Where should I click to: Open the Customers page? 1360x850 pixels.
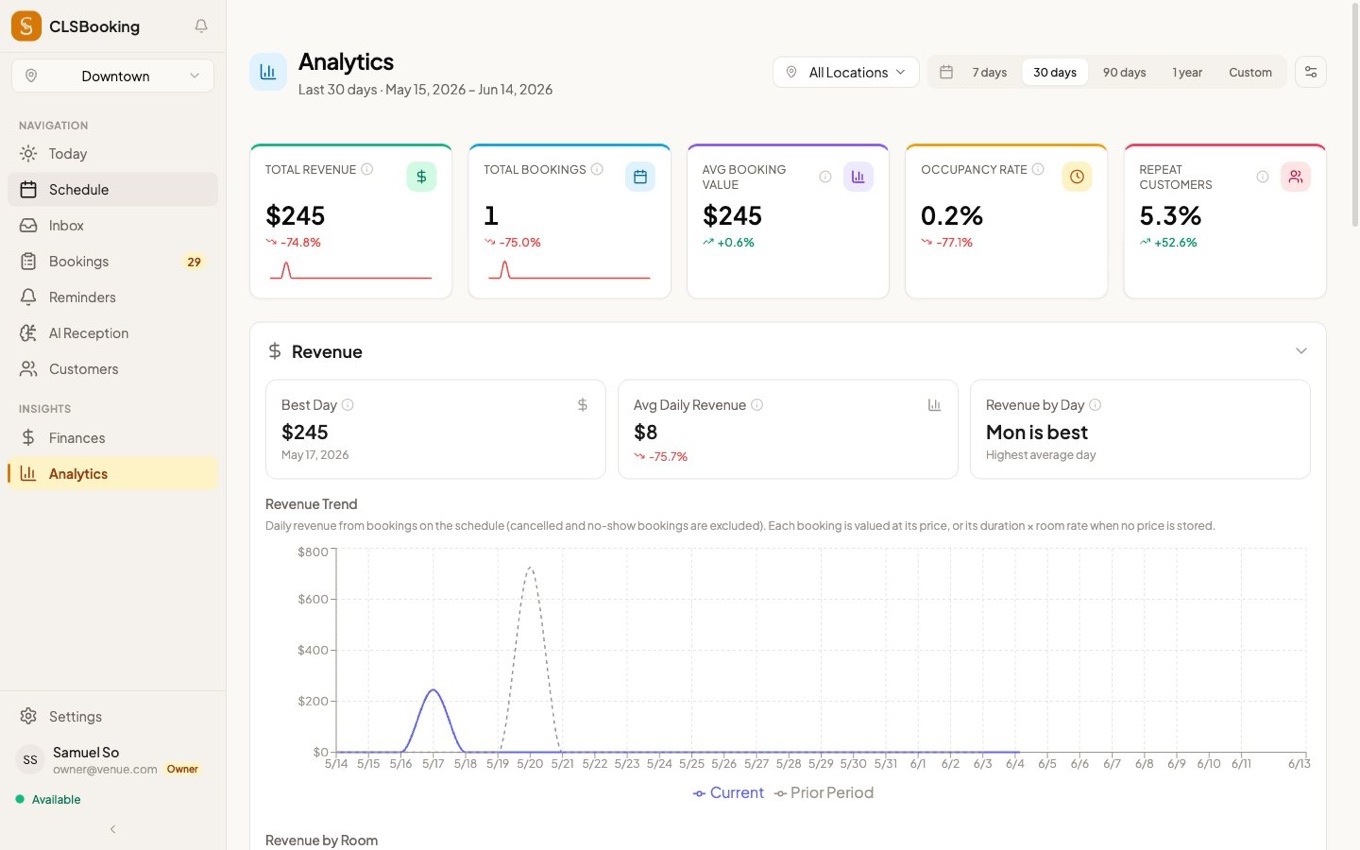coord(113,369)
